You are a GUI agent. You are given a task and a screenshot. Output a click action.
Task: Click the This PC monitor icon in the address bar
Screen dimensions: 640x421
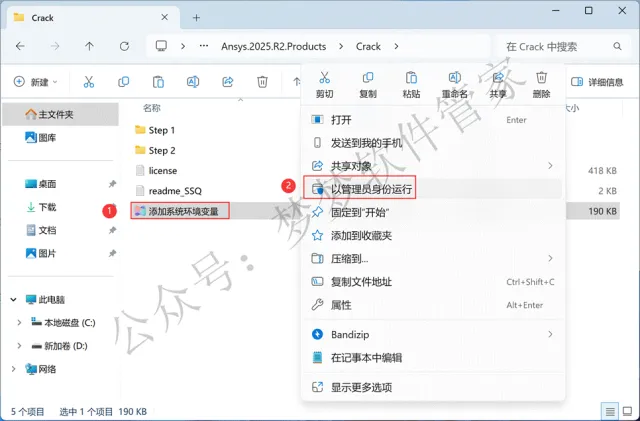click(162, 46)
